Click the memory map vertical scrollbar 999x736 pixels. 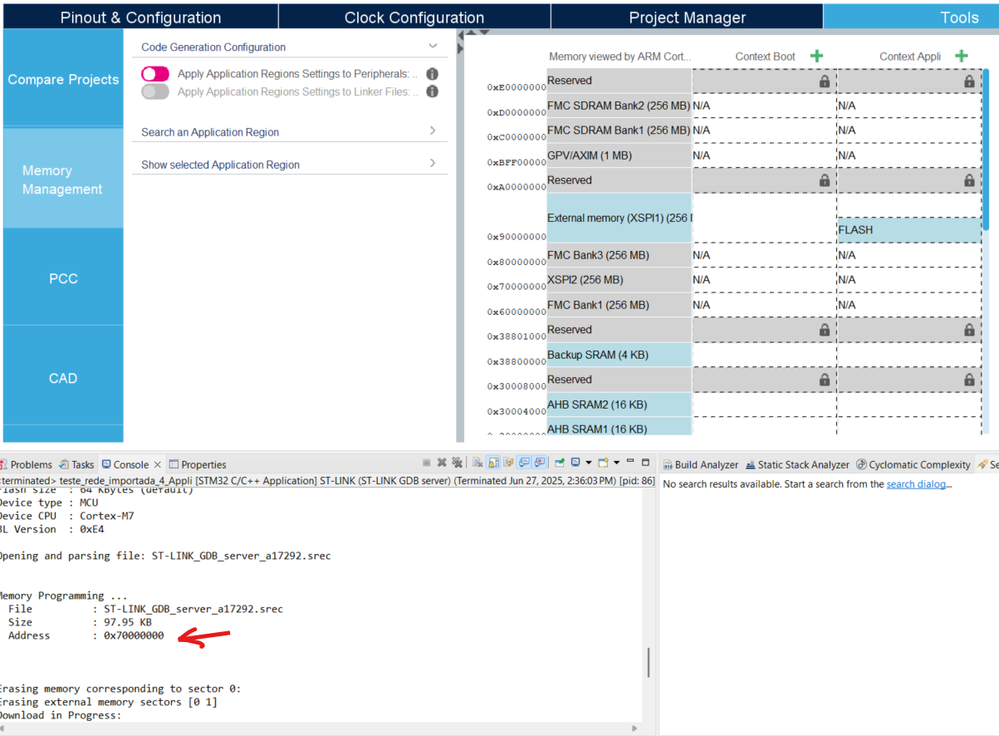986,150
